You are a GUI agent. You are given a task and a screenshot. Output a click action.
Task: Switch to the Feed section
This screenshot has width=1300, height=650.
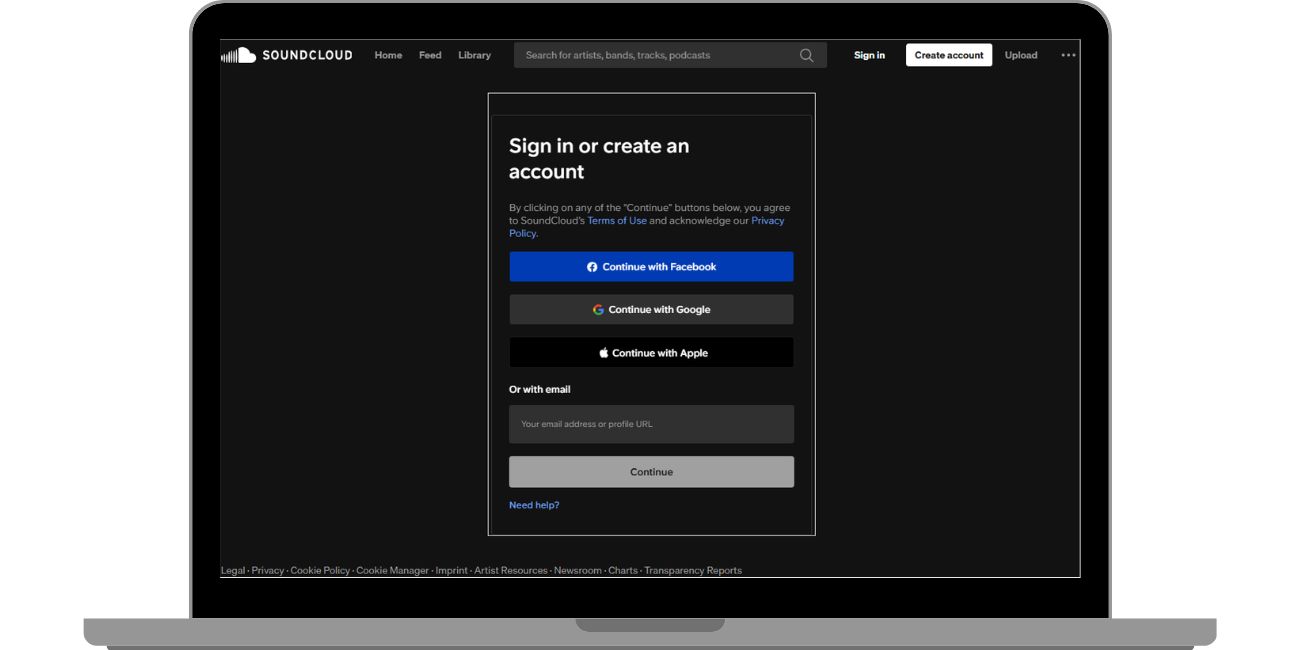point(430,55)
